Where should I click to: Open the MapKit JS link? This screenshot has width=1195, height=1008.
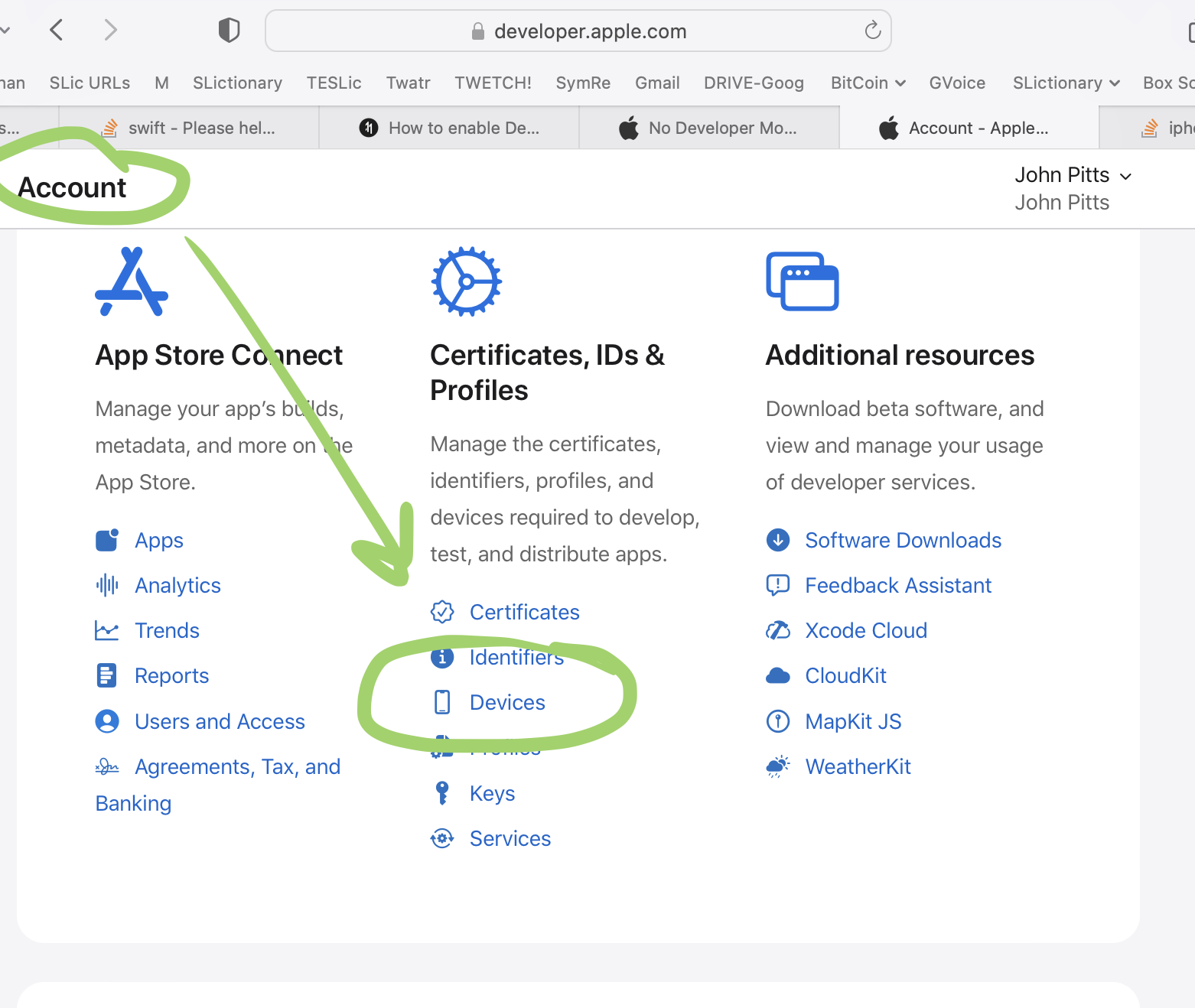(x=853, y=721)
